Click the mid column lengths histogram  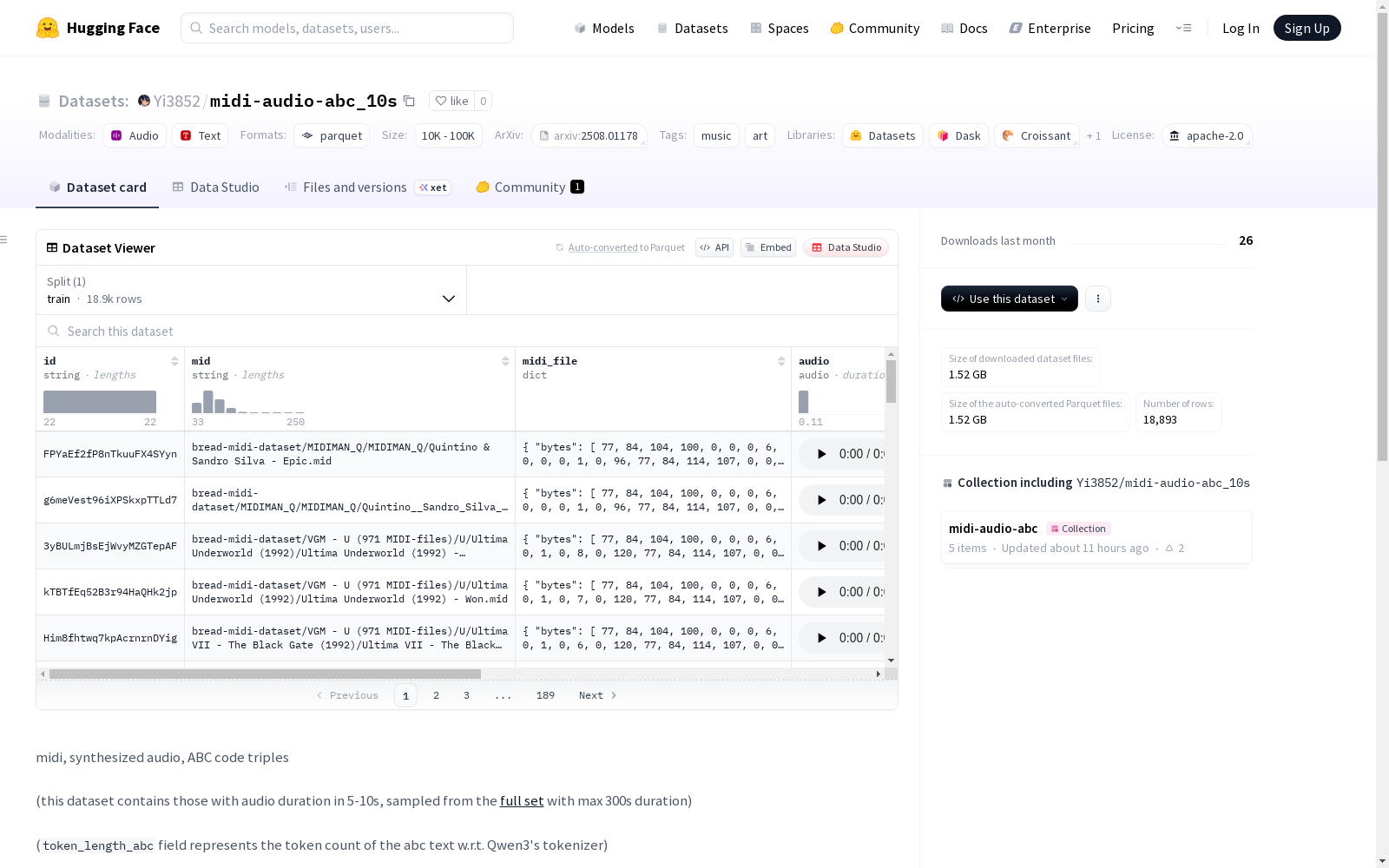click(248, 402)
